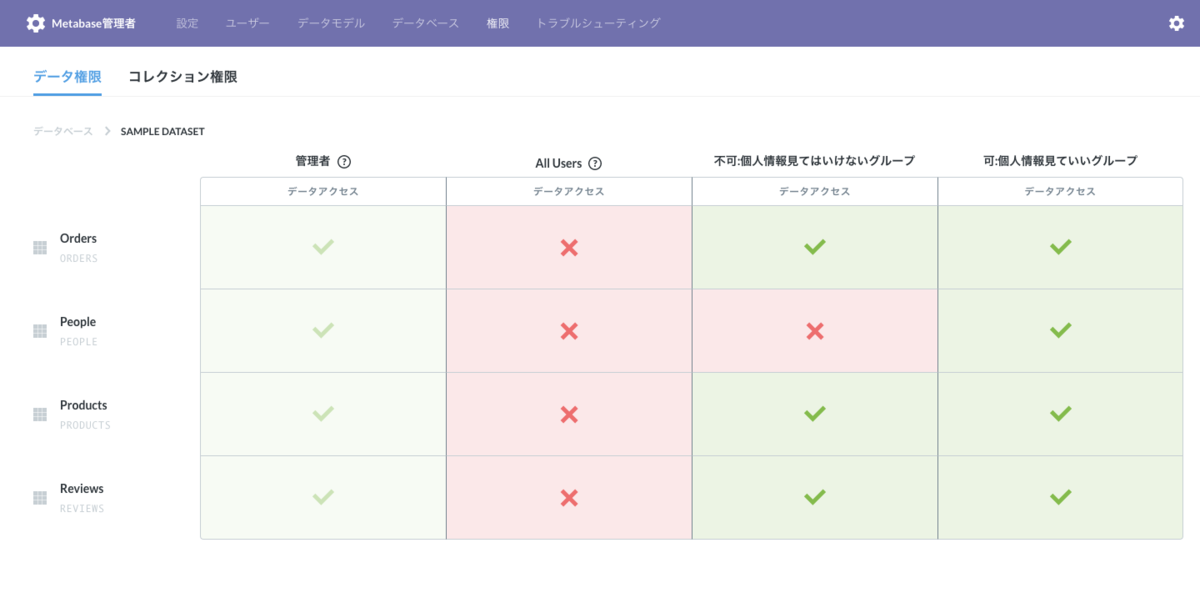Go back via データベース breadcrumb link
Screen dimensions: 1200x598
[63, 131]
